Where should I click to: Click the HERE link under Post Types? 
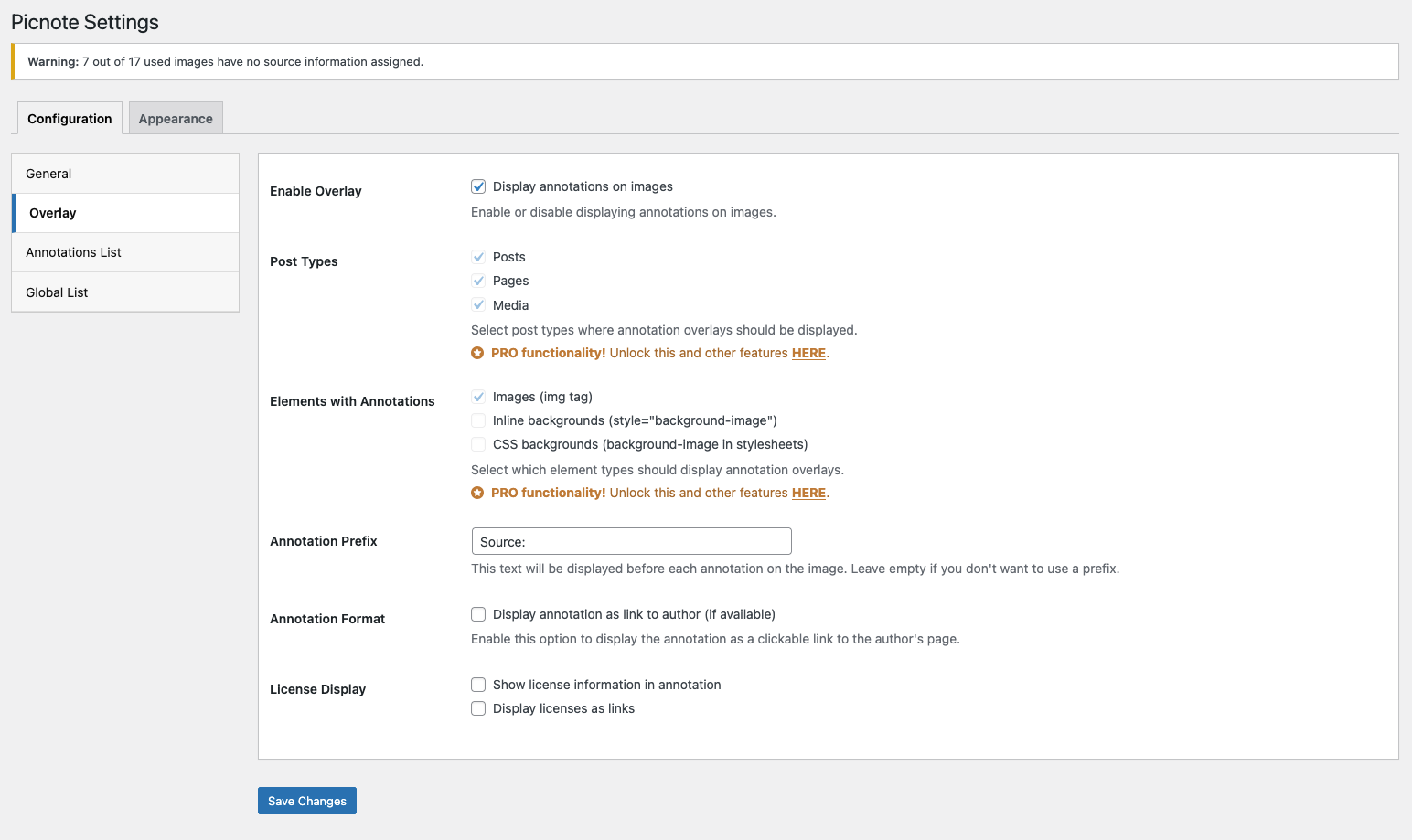pyautogui.click(x=808, y=353)
